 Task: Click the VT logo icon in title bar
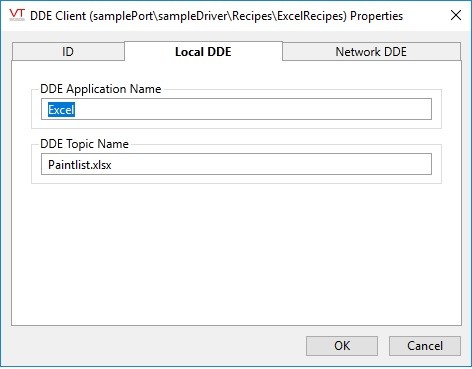click(x=17, y=15)
